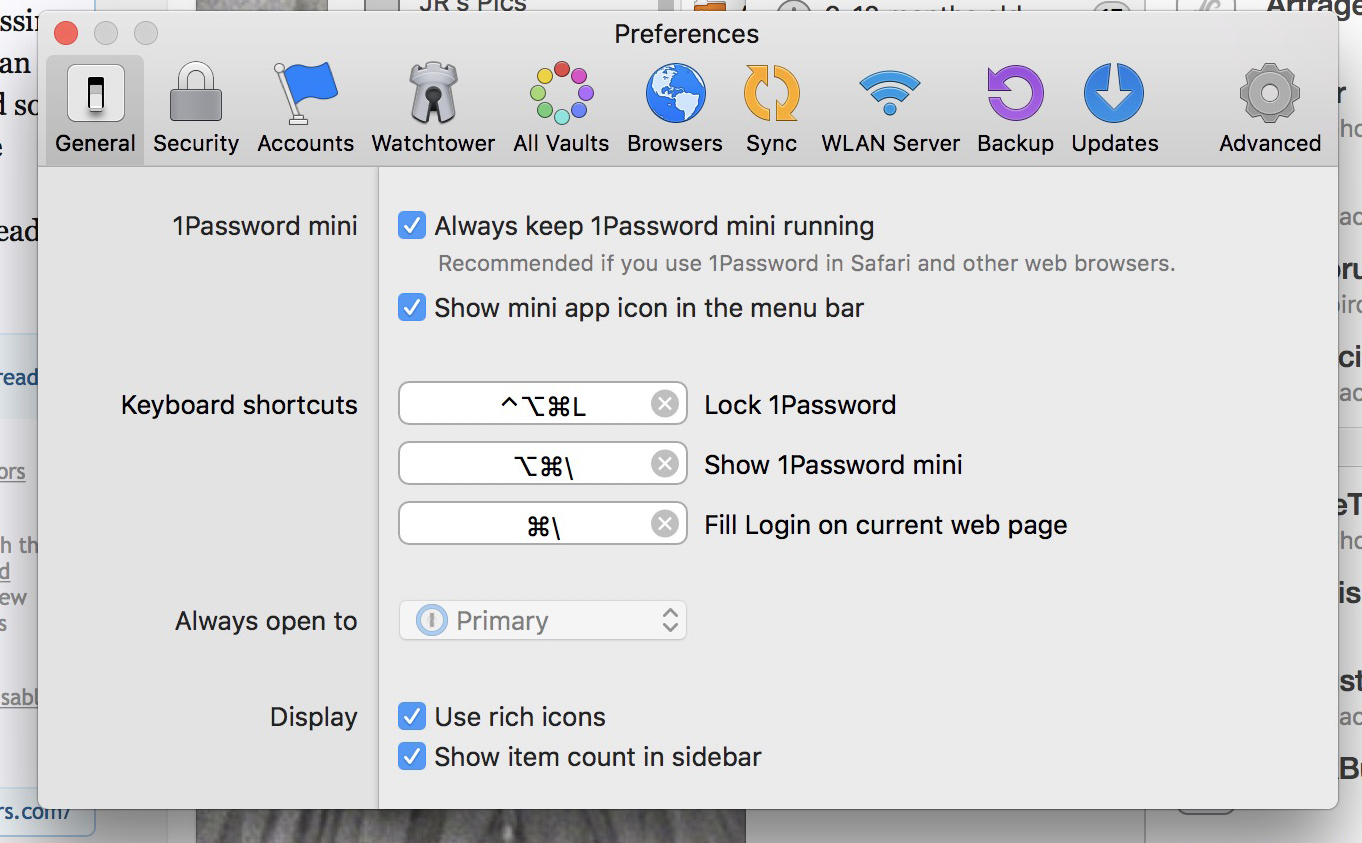Click the Show 1Password mini shortcut field
1362x843 pixels.
543,464
